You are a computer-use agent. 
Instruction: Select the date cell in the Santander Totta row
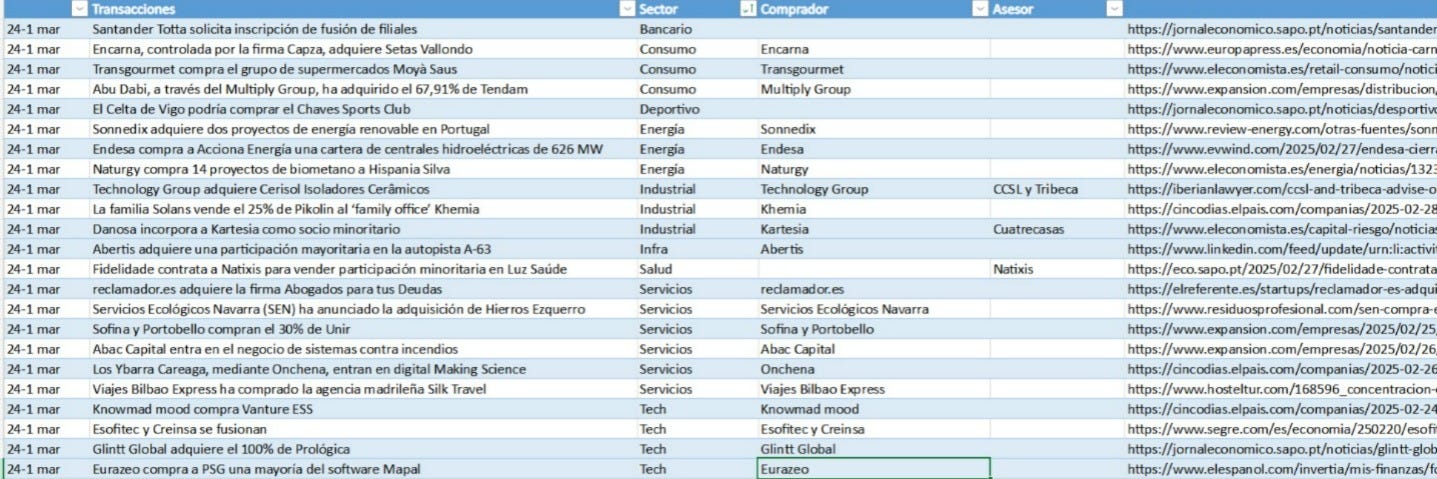45,29
